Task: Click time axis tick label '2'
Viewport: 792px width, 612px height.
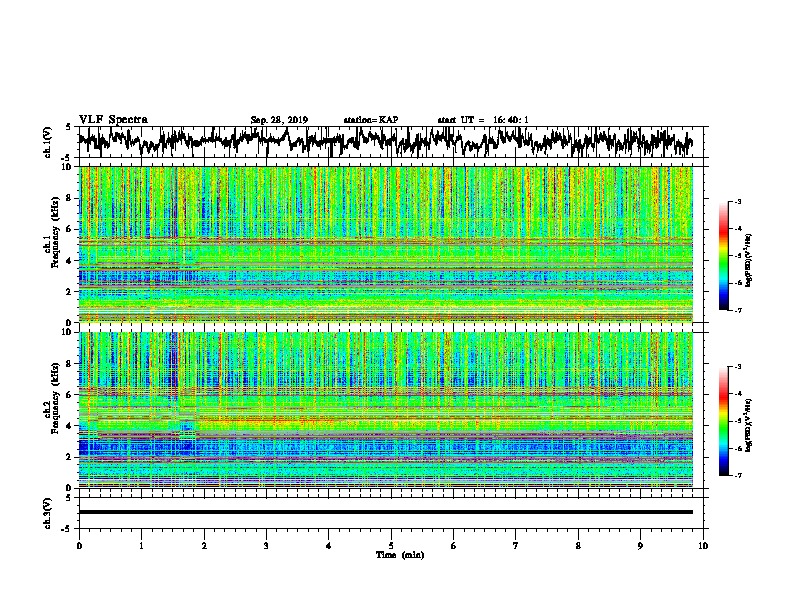Action: 204,546
